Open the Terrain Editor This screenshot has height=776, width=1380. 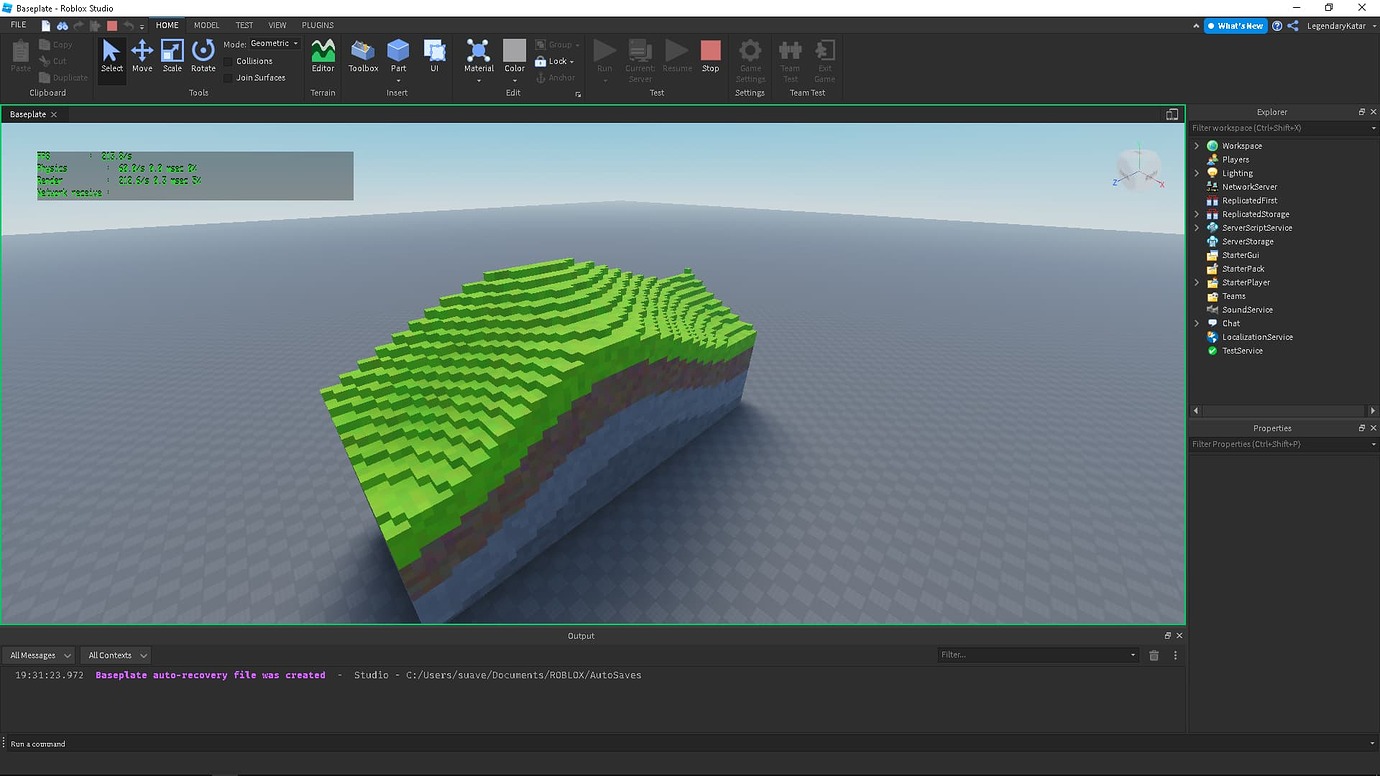pos(322,56)
